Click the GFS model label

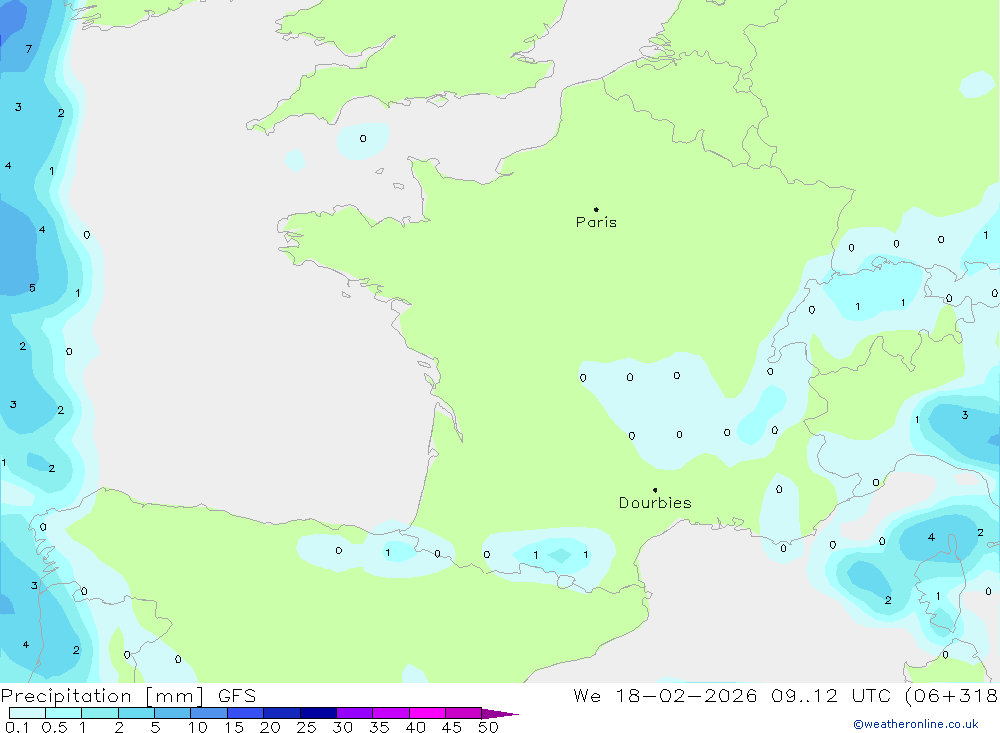(237, 696)
